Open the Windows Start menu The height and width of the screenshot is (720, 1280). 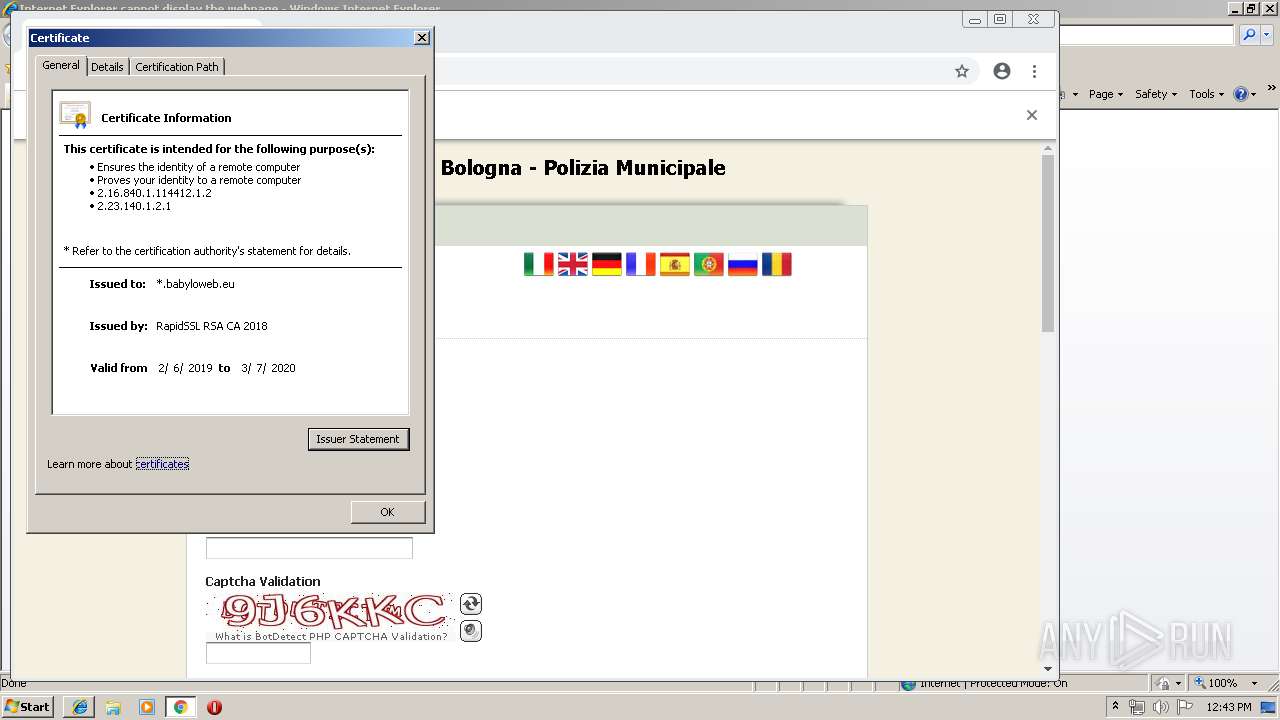click(27, 706)
